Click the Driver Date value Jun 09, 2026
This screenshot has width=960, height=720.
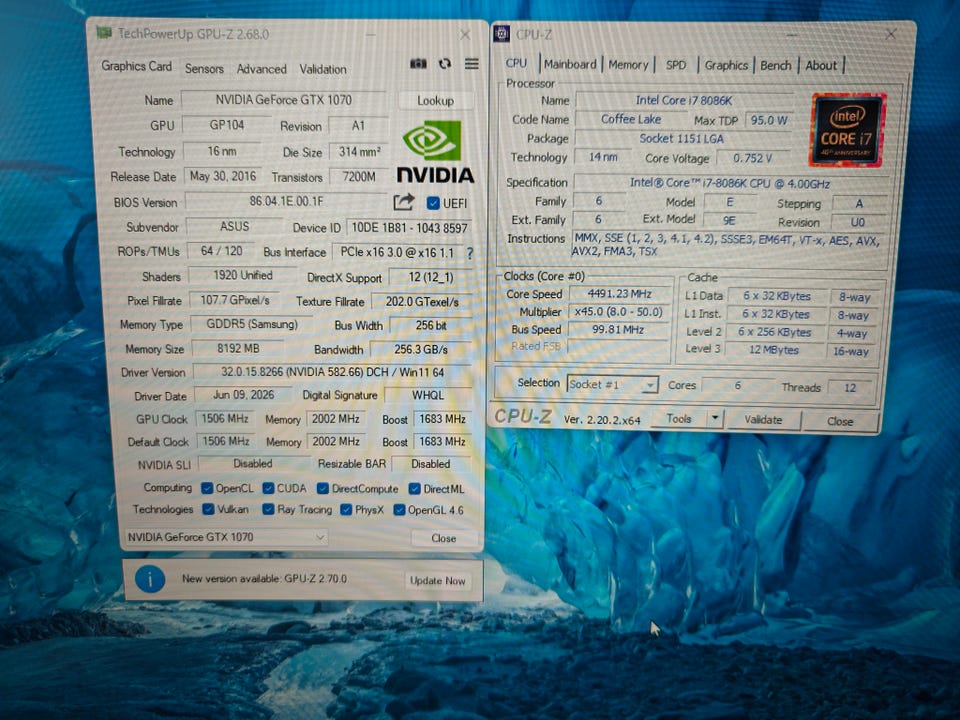(x=243, y=395)
